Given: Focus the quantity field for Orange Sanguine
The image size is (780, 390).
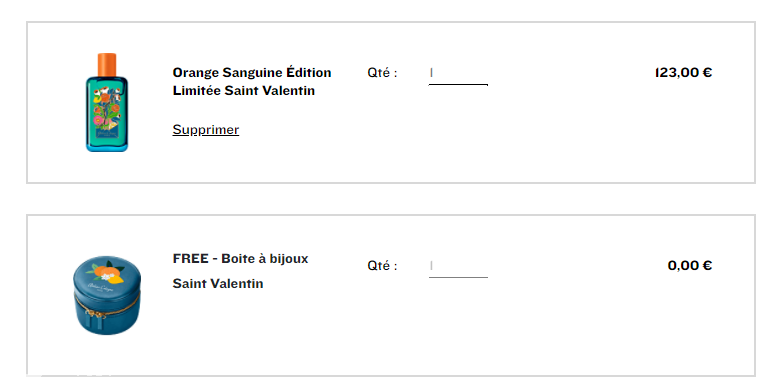Looking at the screenshot, I should tap(458, 73).
